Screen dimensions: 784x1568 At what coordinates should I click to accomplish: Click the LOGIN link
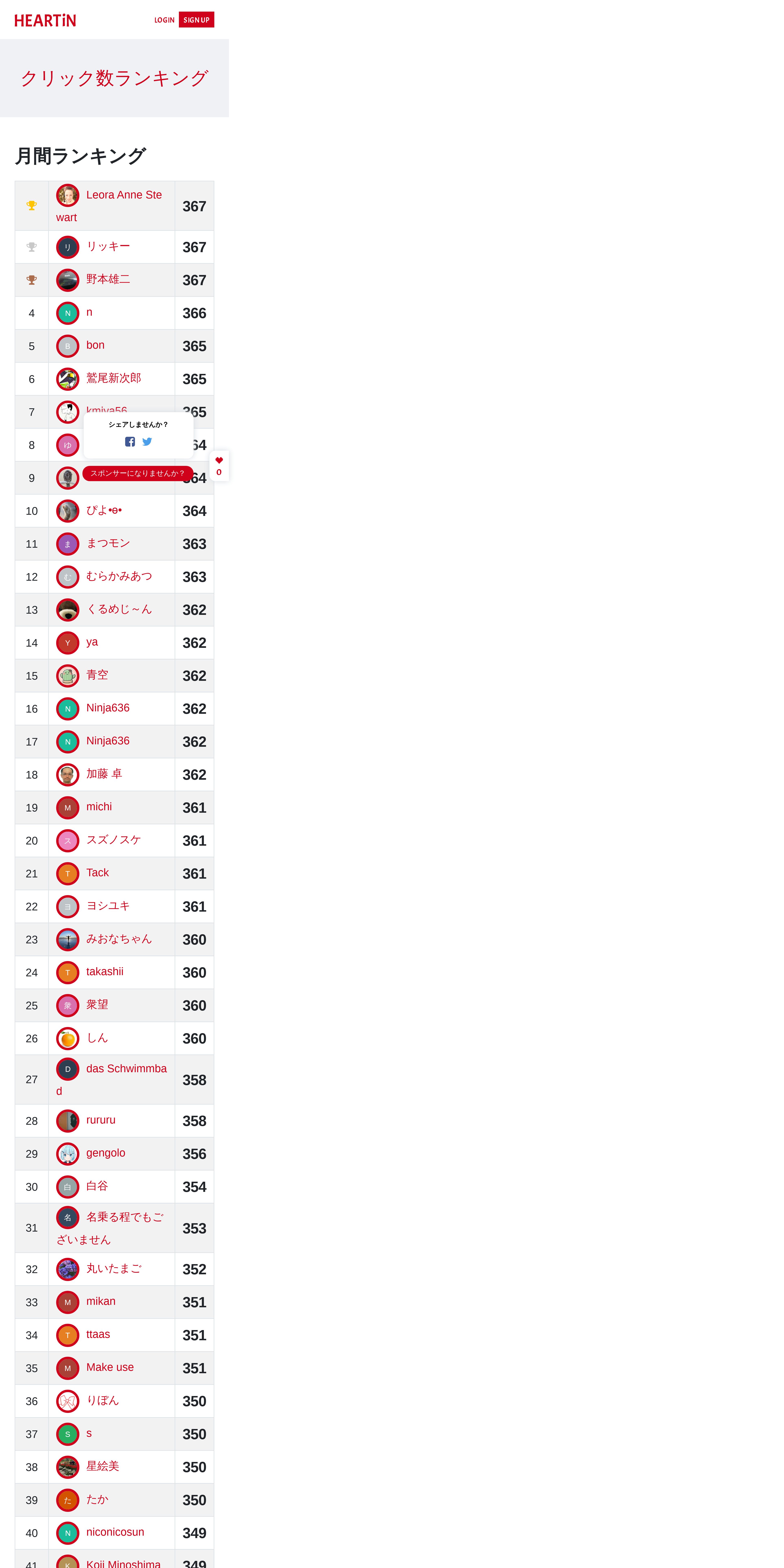(164, 20)
